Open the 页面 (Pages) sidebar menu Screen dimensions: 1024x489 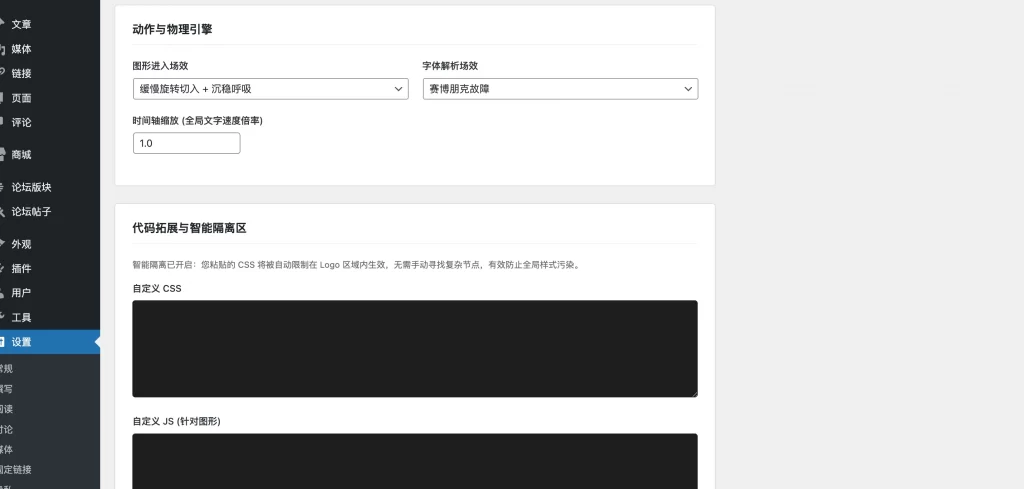(21, 98)
